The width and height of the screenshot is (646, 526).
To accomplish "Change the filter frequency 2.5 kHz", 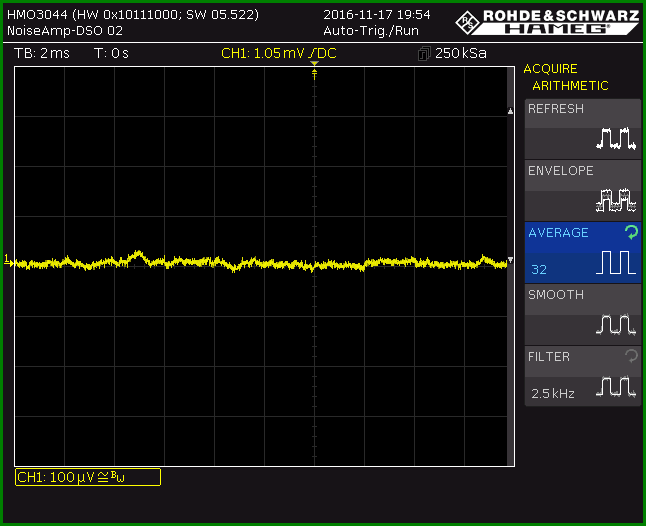I will pyautogui.click(x=552, y=394).
